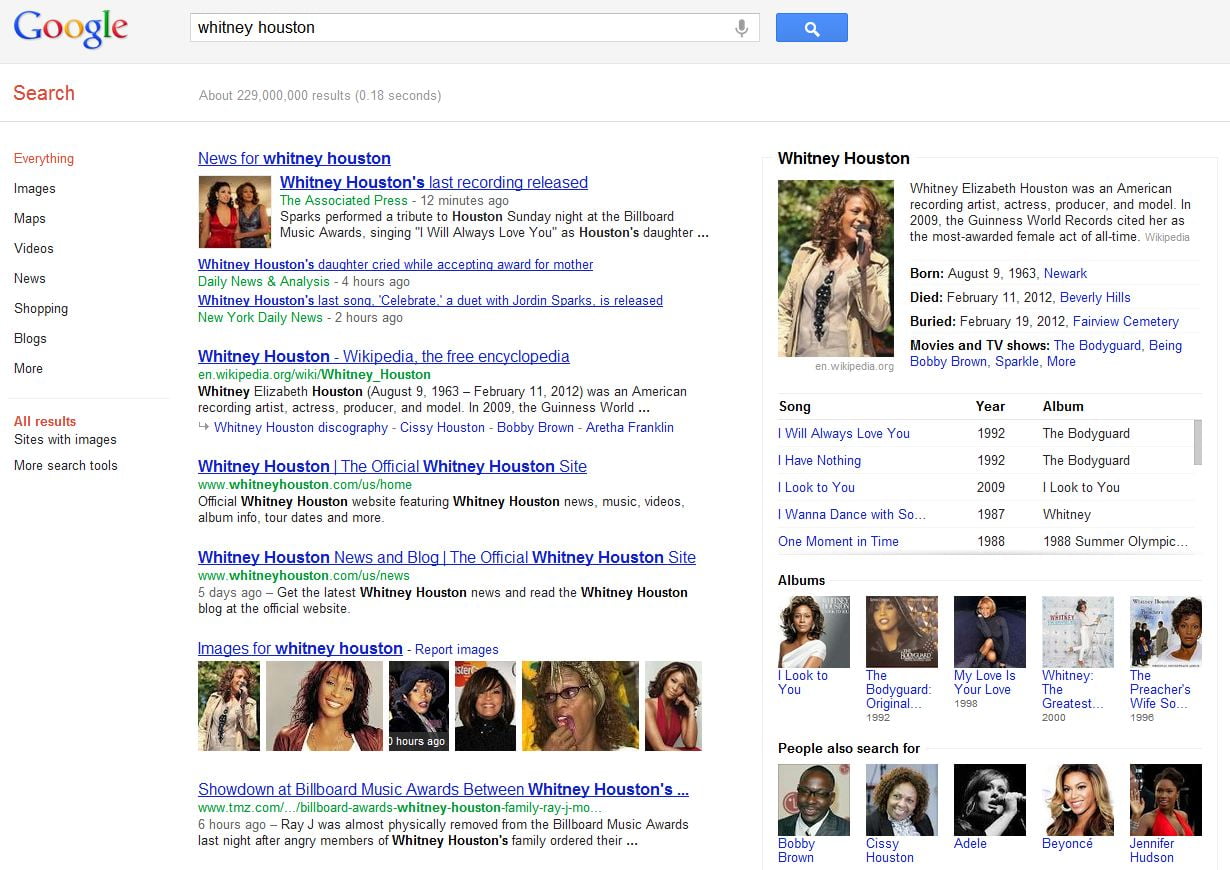
Task: Open Beverly Hills link
Action: [1095, 297]
